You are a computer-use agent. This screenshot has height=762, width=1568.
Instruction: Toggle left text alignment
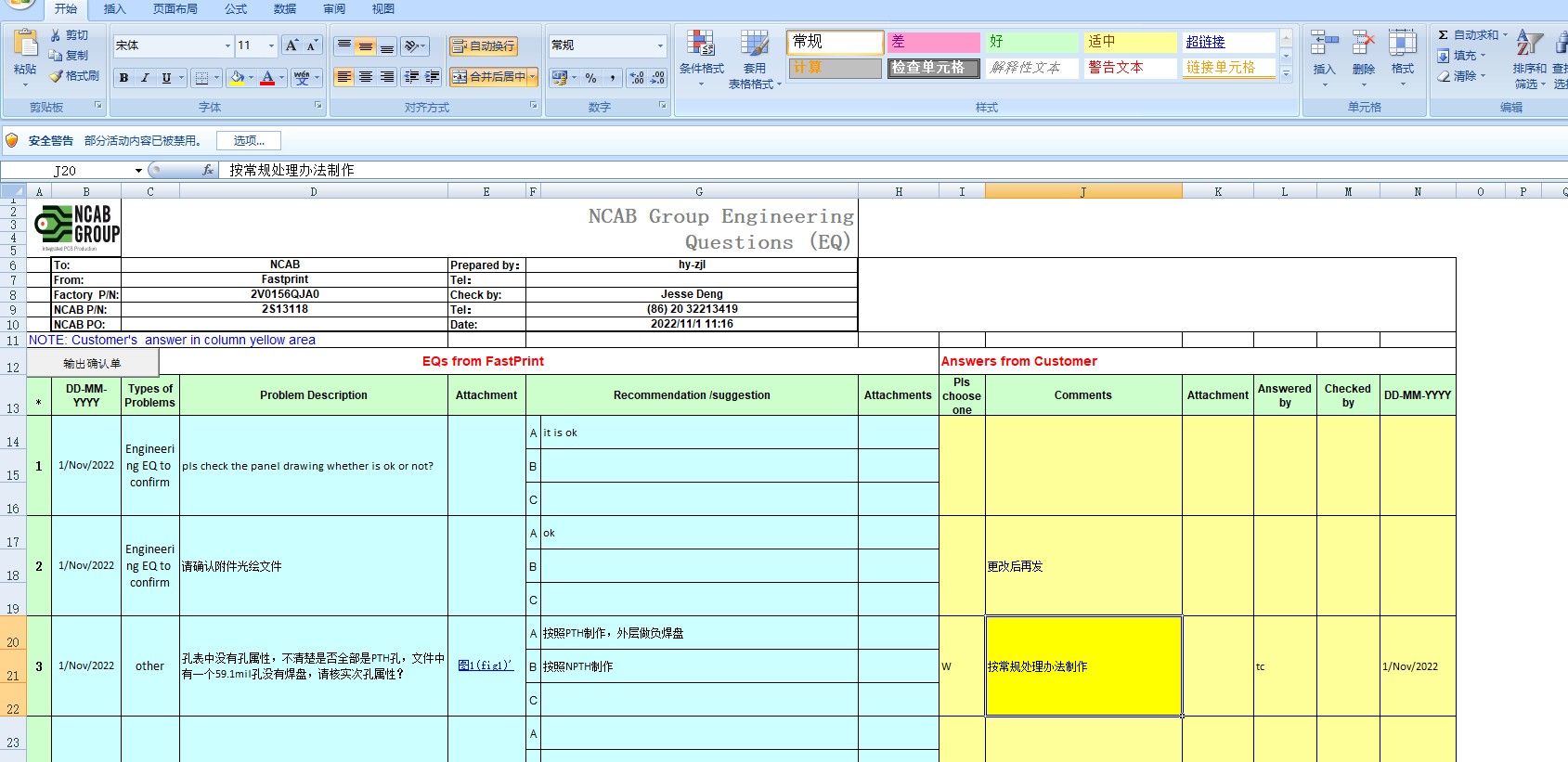344,77
